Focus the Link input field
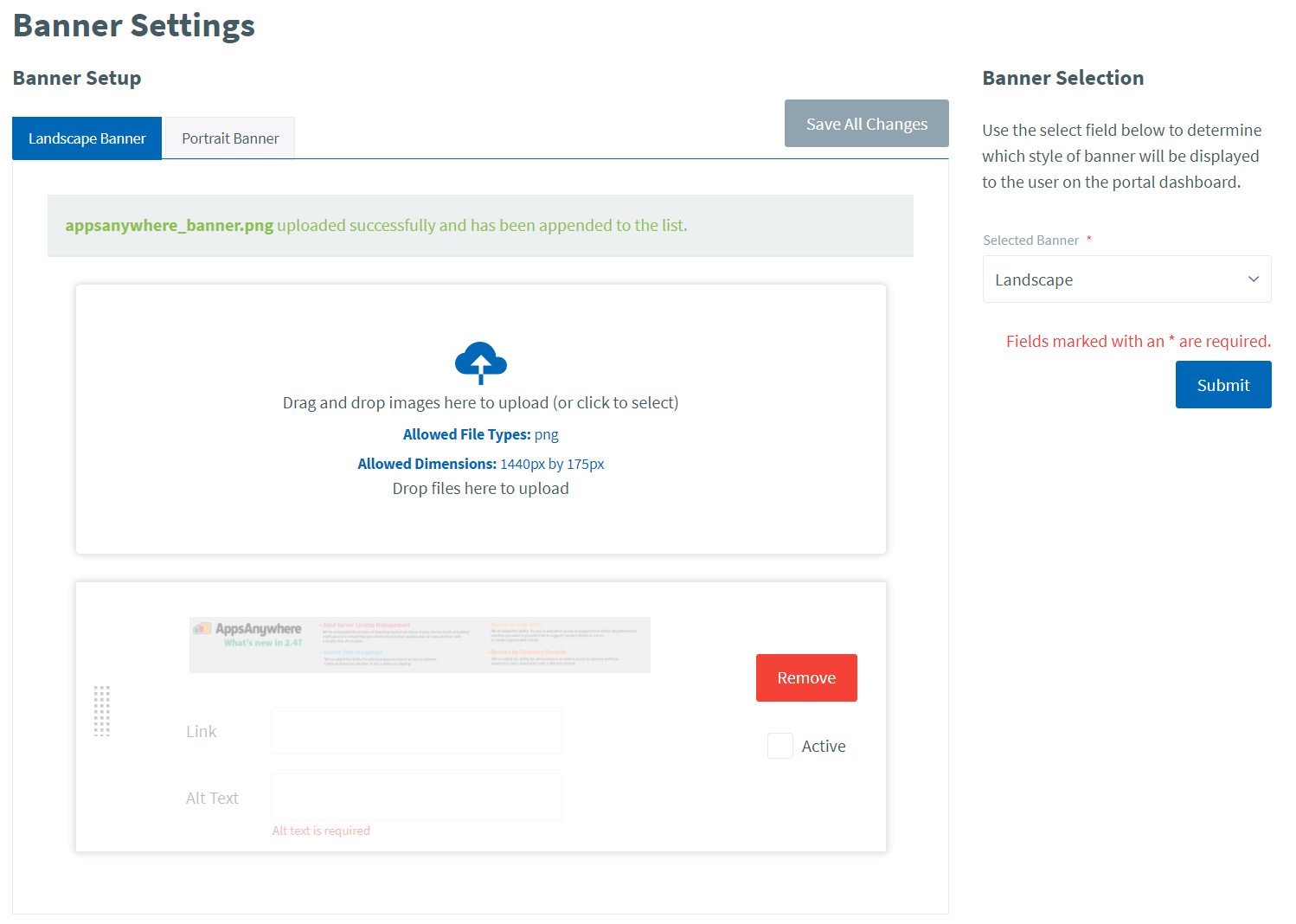The image size is (1296, 924). (416, 731)
